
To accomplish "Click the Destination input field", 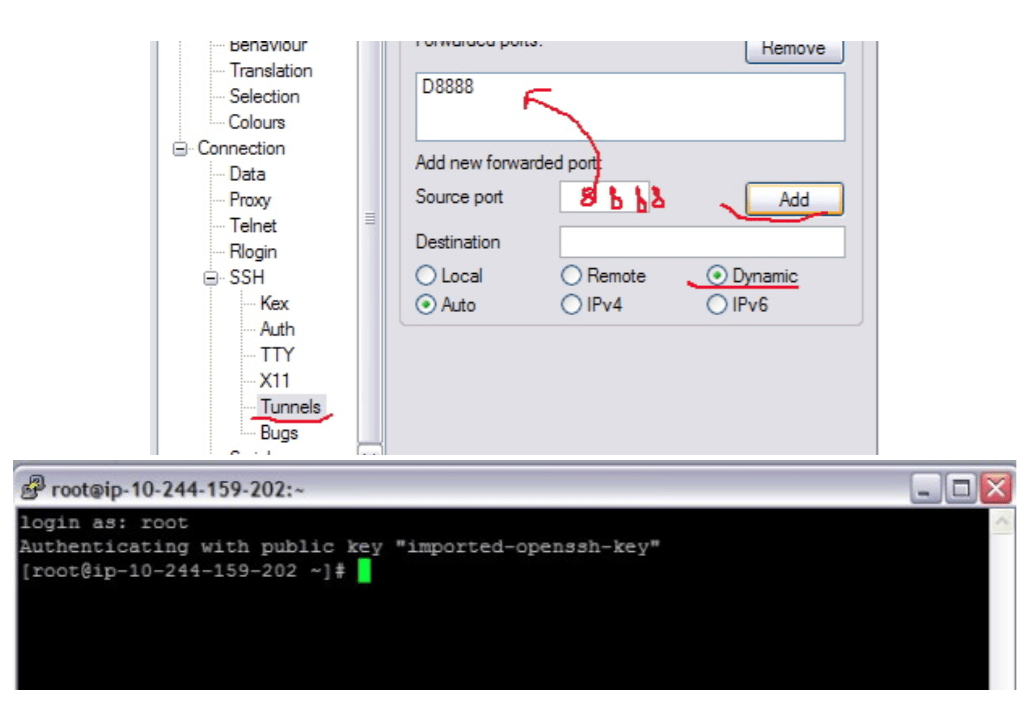I will pos(701,242).
